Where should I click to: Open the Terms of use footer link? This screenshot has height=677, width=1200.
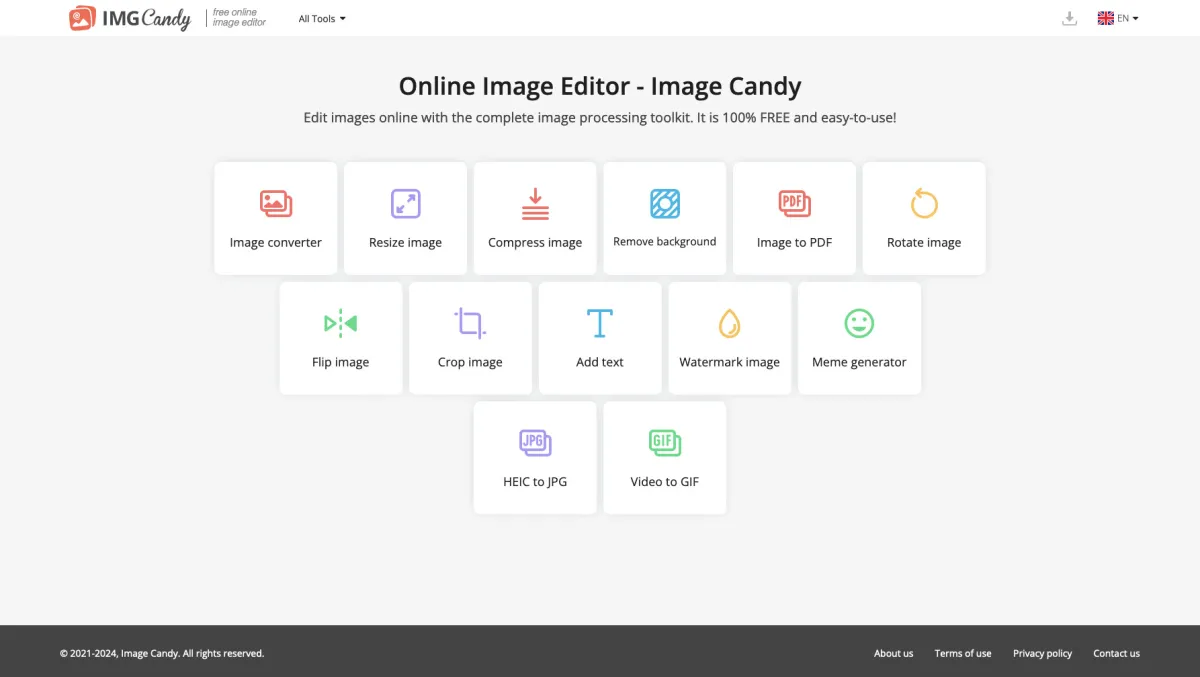pos(963,653)
